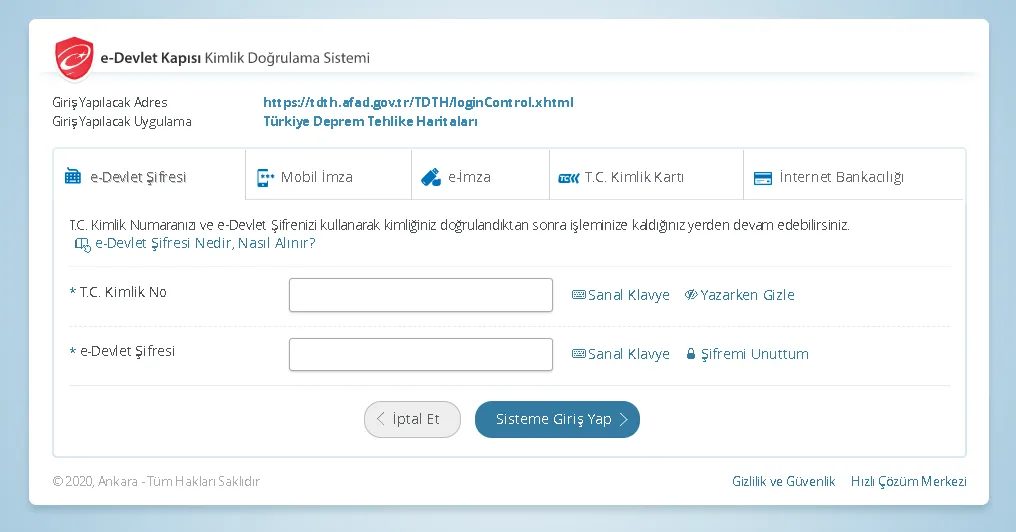Click the Mobil İmza phone icon
This screenshot has width=1016, height=532.
(265, 178)
